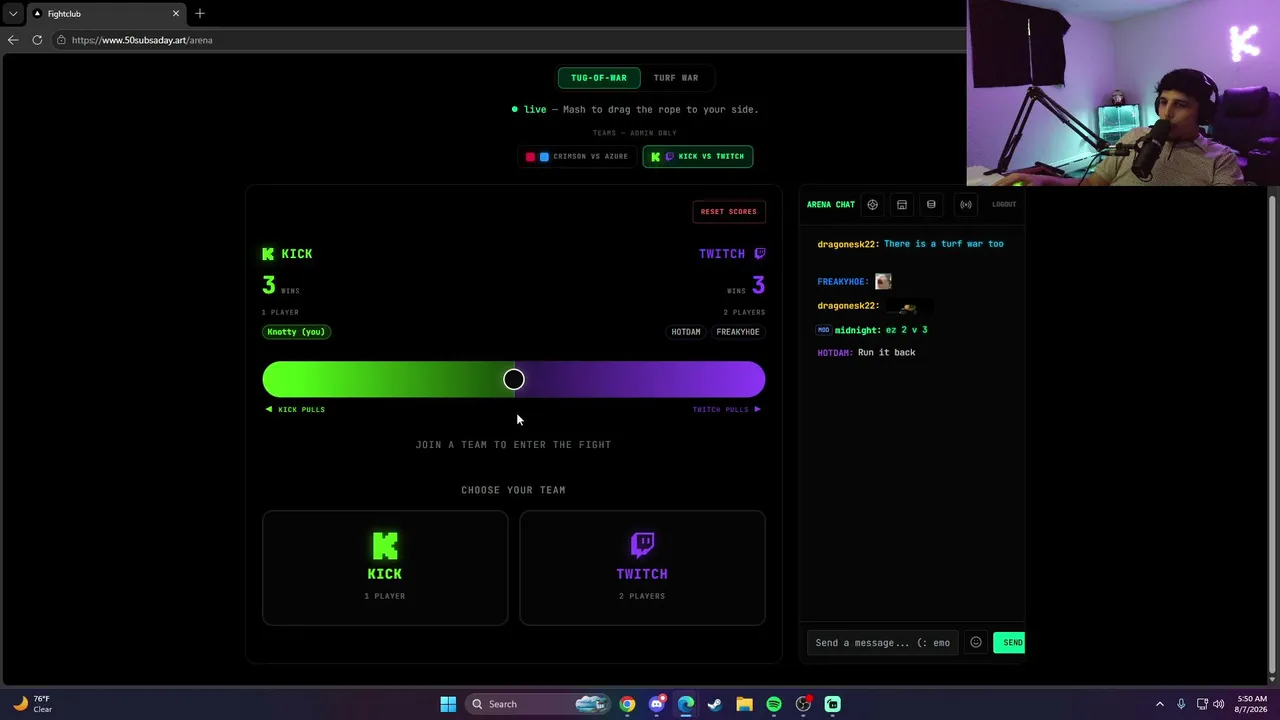Viewport: 1280px width, 720px height.
Task: Close the Fightclub browser tab
Action: (x=176, y=13)
